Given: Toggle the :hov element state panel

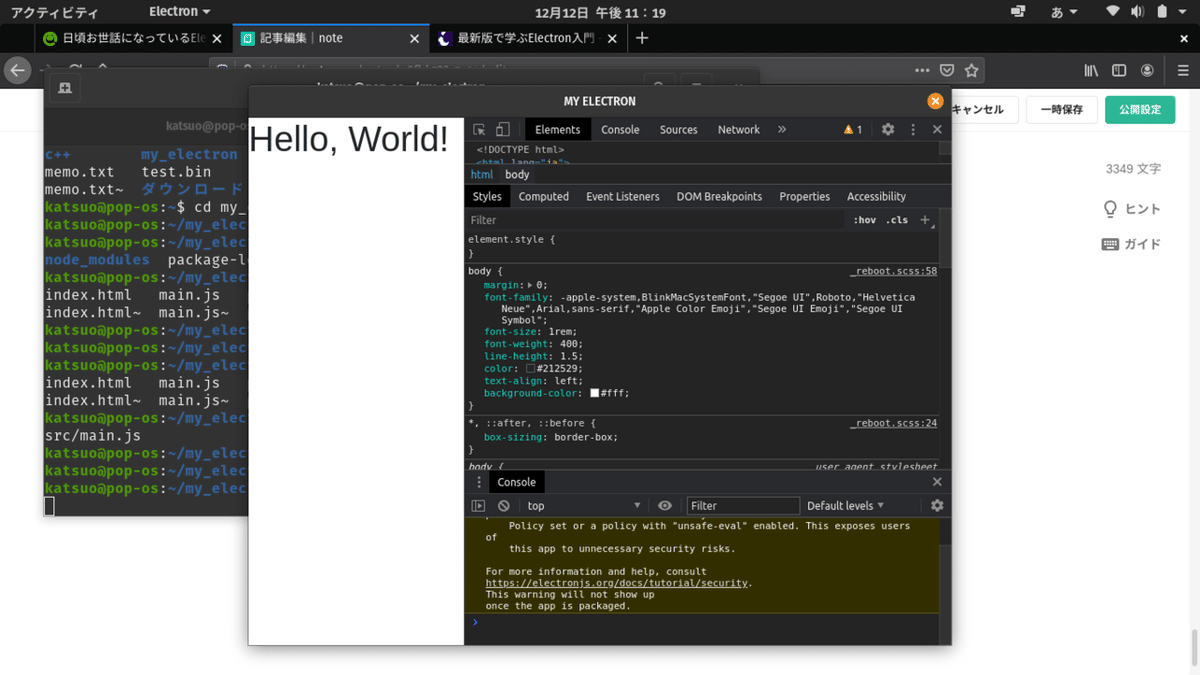Looking at the screenshot, I should (865, 220).
